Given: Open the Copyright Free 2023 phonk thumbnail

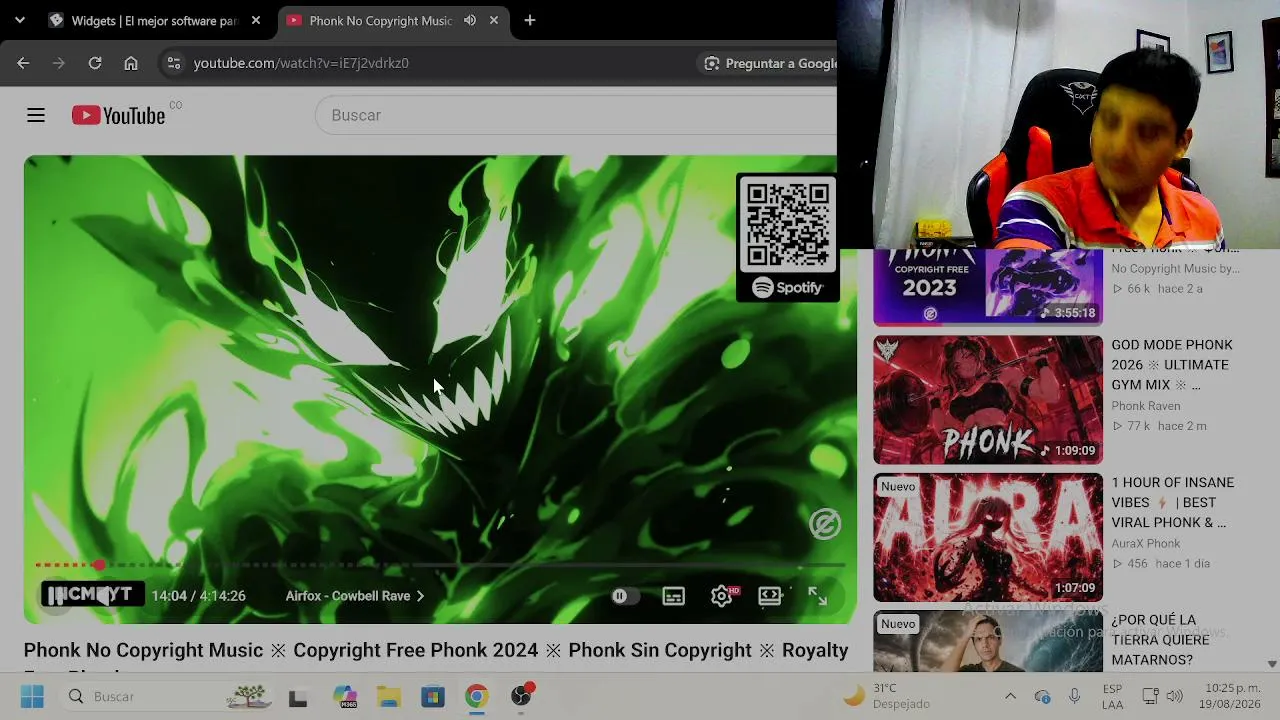Looking at the screenshot, I should pyautogui.click(x=988, y=287).
